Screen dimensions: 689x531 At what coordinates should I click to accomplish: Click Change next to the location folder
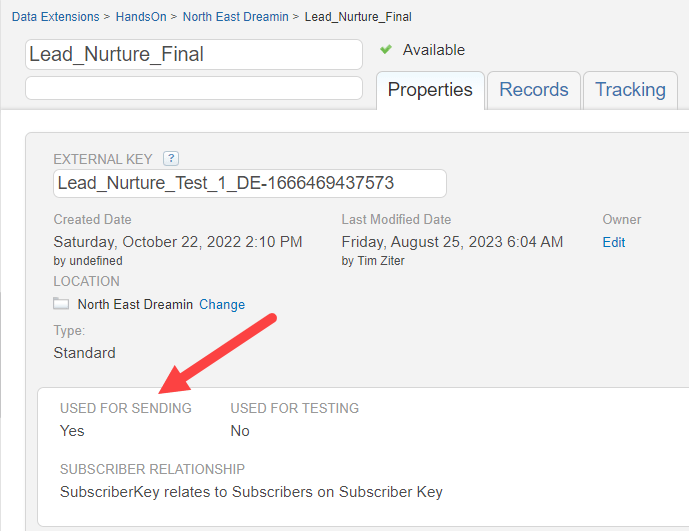(222, 304)
